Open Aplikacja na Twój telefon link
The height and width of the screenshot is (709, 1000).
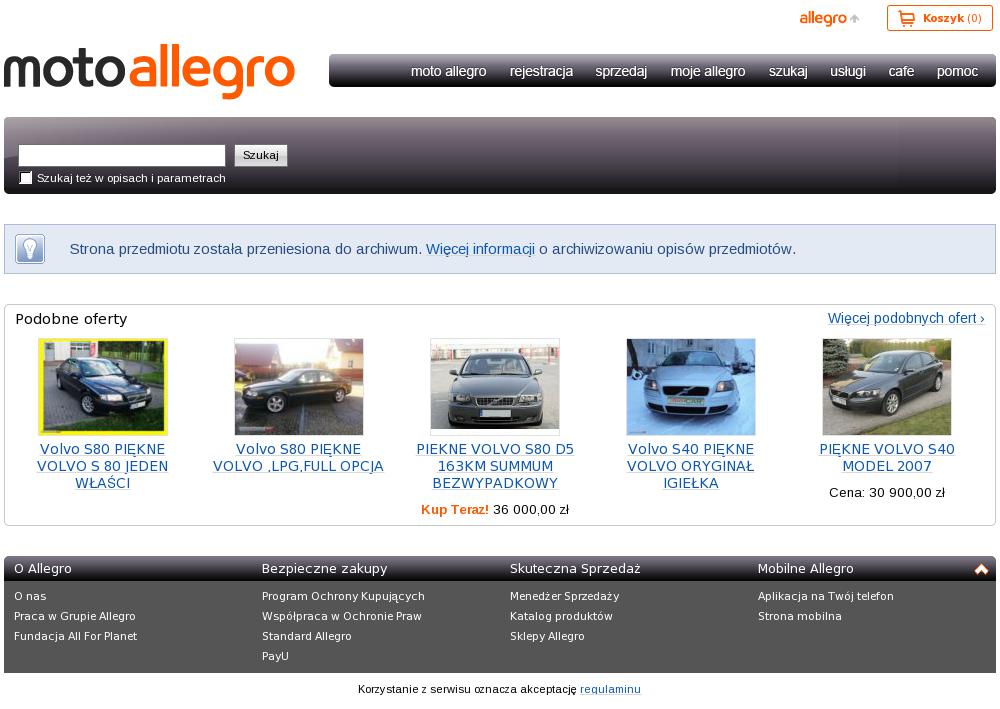tap(825, 596)
